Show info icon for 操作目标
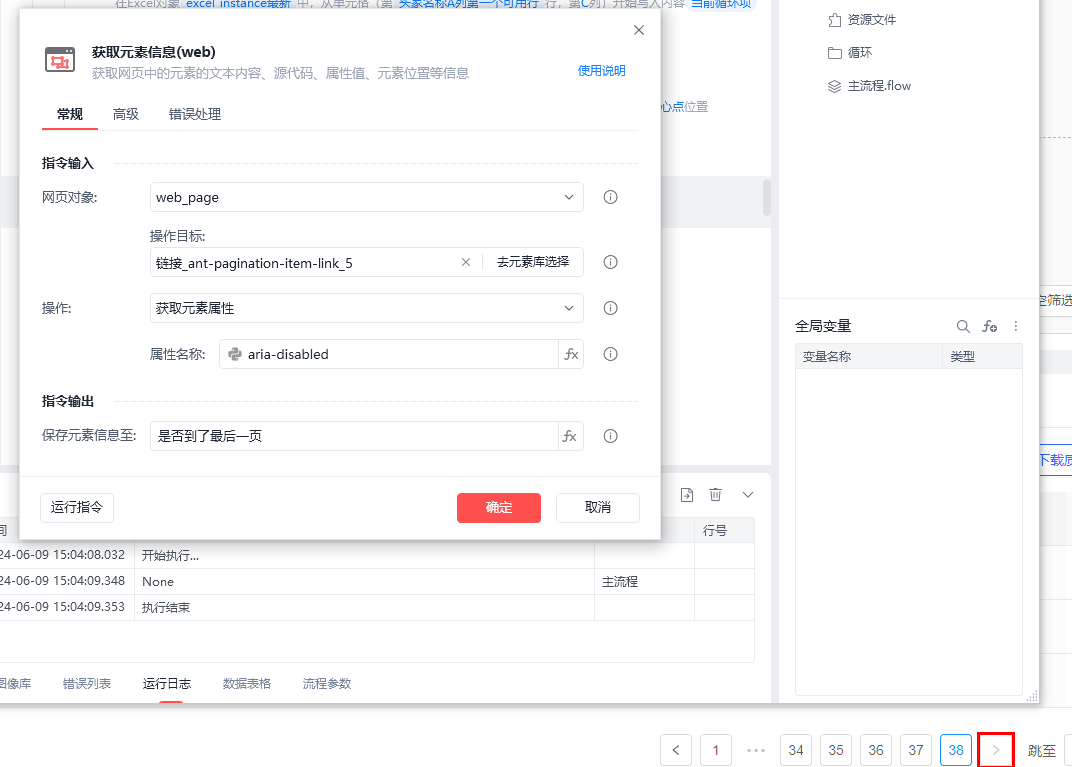Viewport: 1072px width, 767px height. click(611, 262)
